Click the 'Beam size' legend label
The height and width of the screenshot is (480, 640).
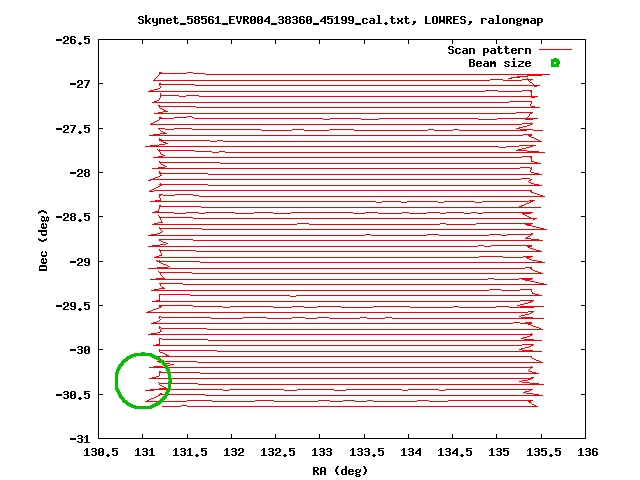[x=500, y=63]
